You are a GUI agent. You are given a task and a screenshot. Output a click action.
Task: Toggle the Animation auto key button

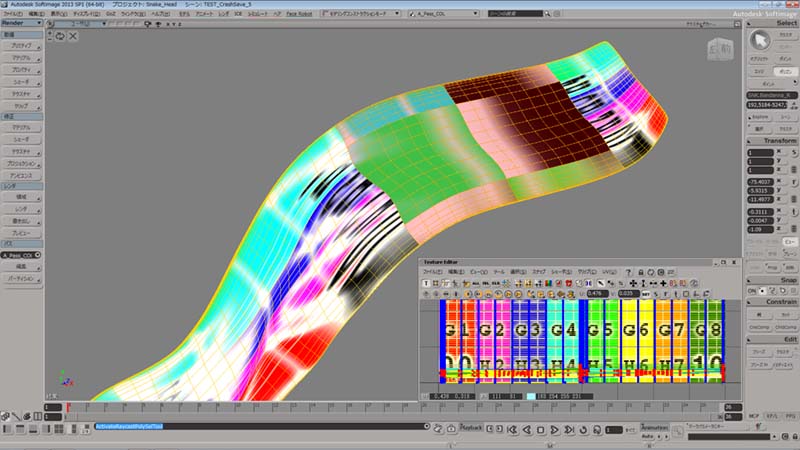[648, 437]
